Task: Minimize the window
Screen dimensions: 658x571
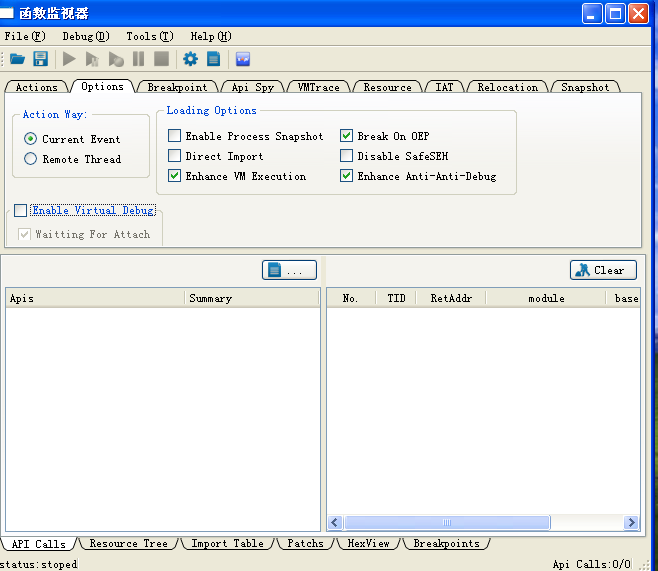Action: coord(592,13)
